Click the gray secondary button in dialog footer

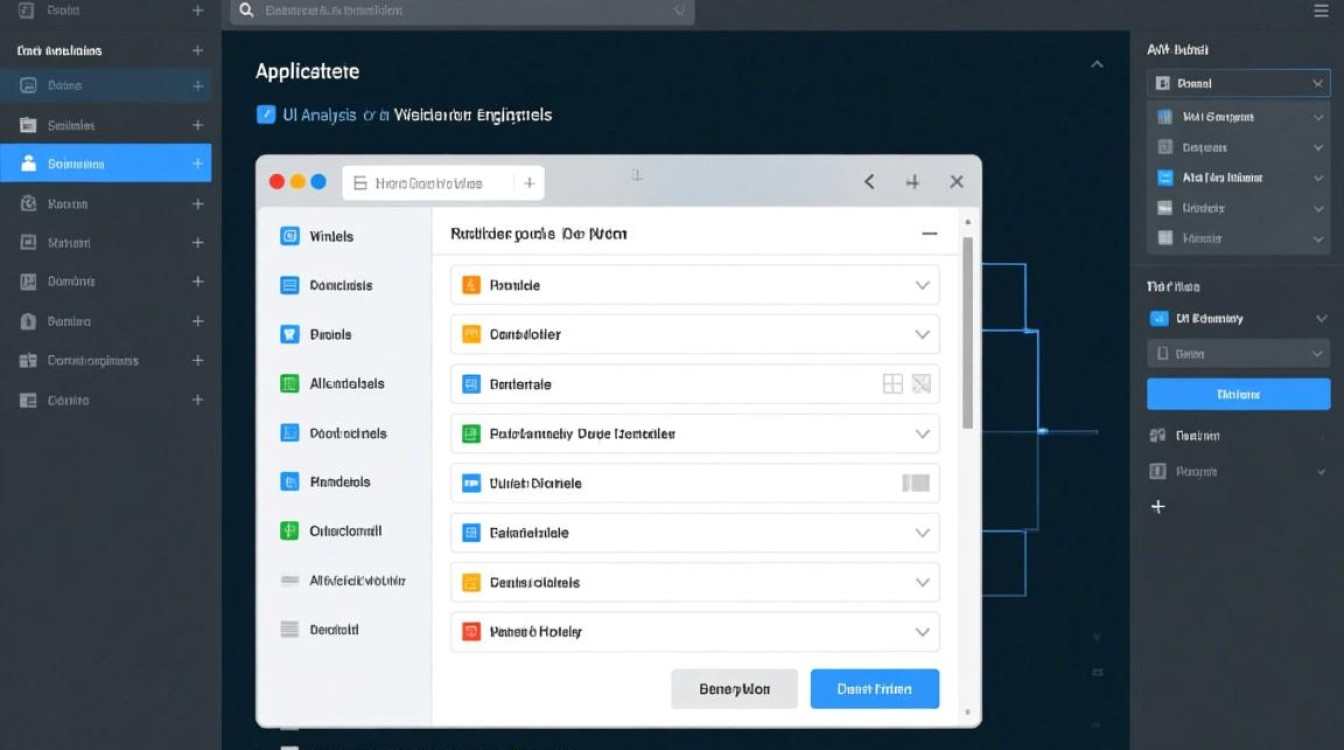[x=734, y=689]
